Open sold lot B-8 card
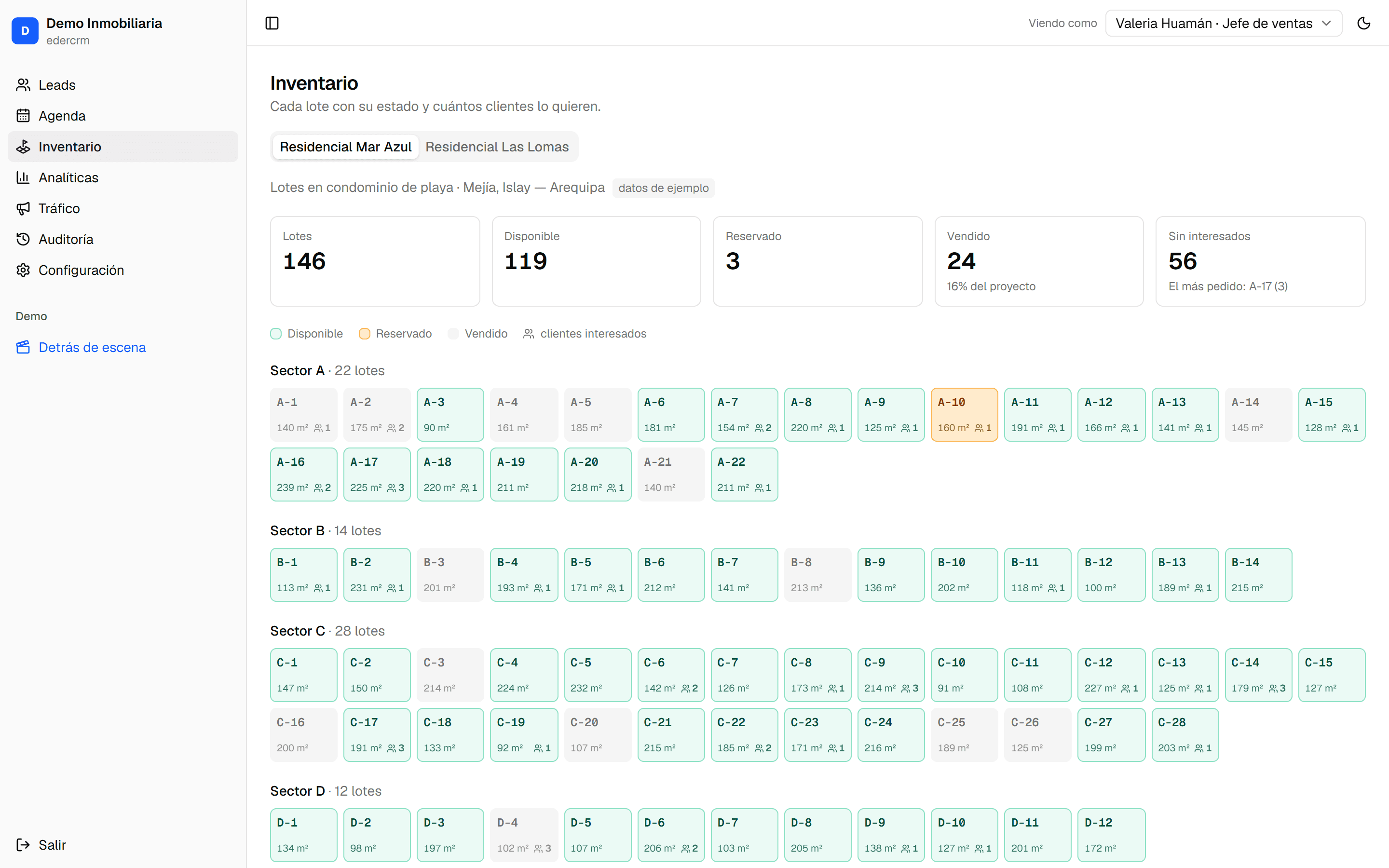 818,575
